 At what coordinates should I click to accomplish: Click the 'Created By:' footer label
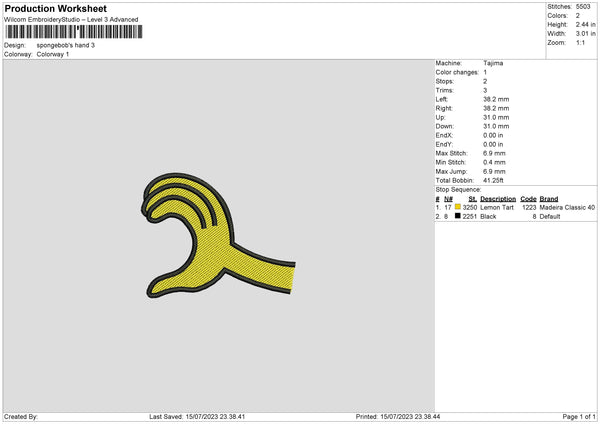click(21, 417)
